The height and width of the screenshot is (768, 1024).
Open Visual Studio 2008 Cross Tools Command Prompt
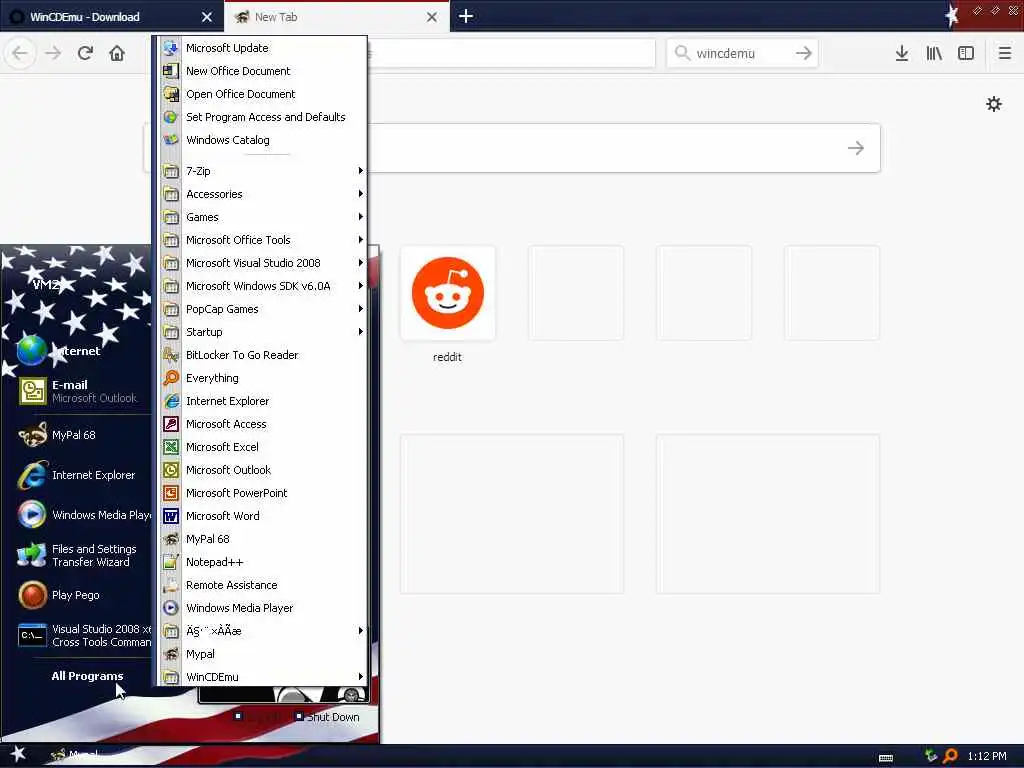[x=82, y=635]
